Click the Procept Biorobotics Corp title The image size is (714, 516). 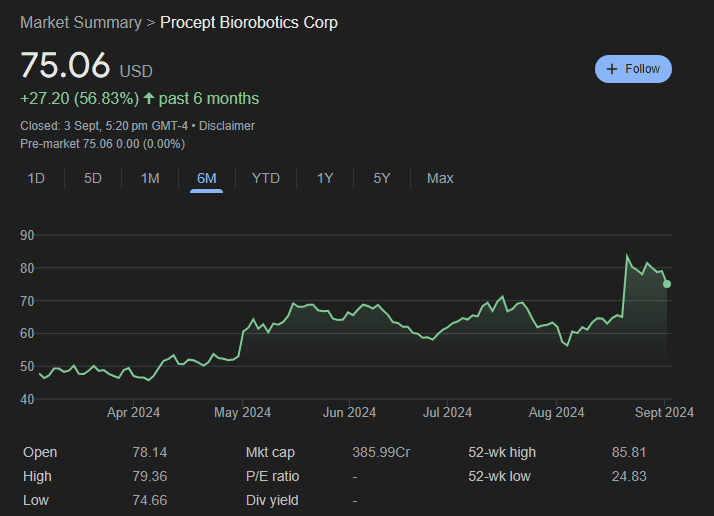tap(249, 22)
